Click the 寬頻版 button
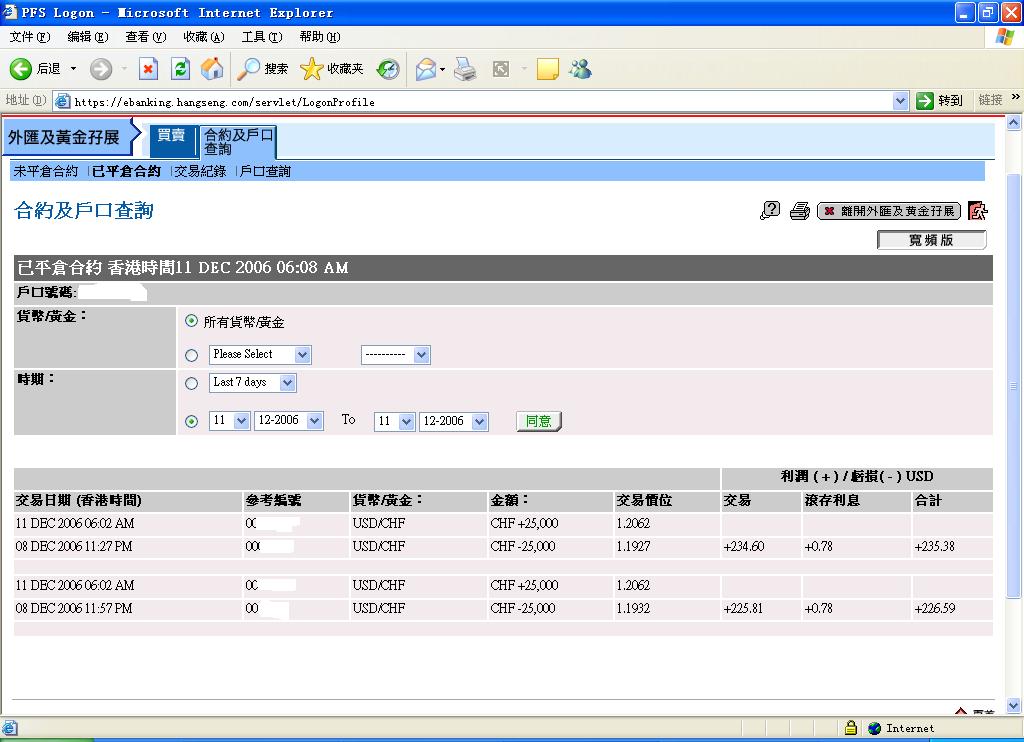This screenshot has height=742, width=1024. tap(931, 240)
